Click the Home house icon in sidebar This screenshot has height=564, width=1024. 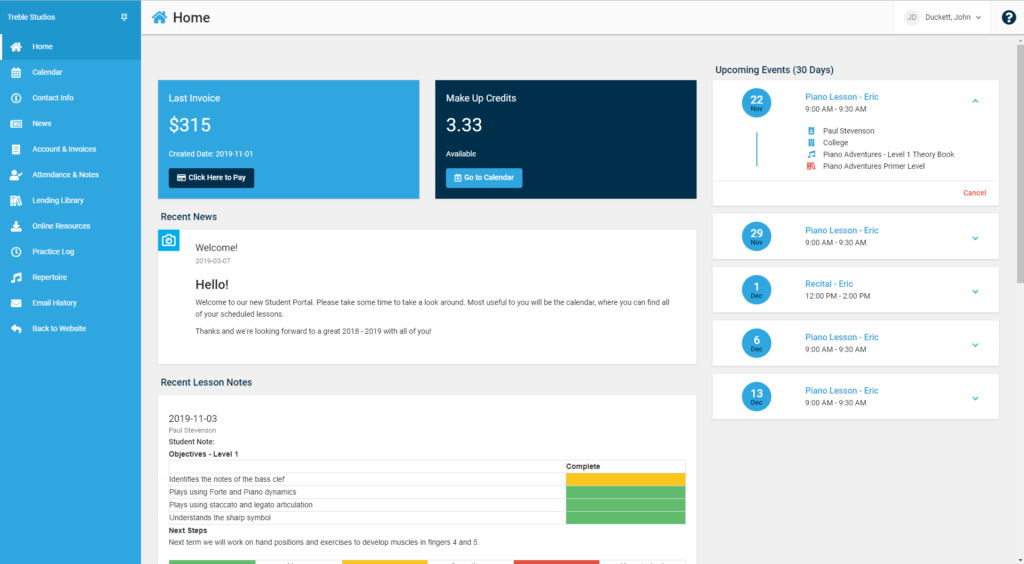tap(16, 46)
